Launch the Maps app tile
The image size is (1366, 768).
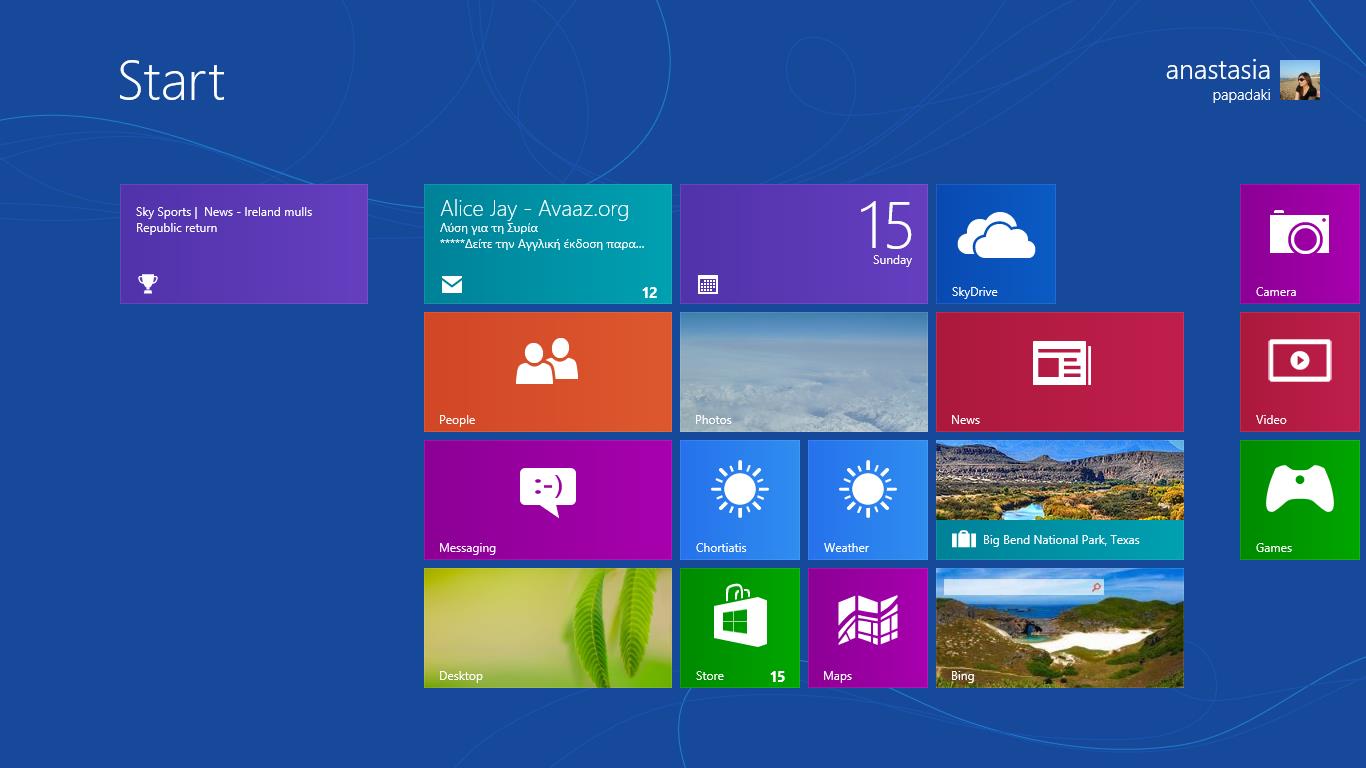pos(868,628)
